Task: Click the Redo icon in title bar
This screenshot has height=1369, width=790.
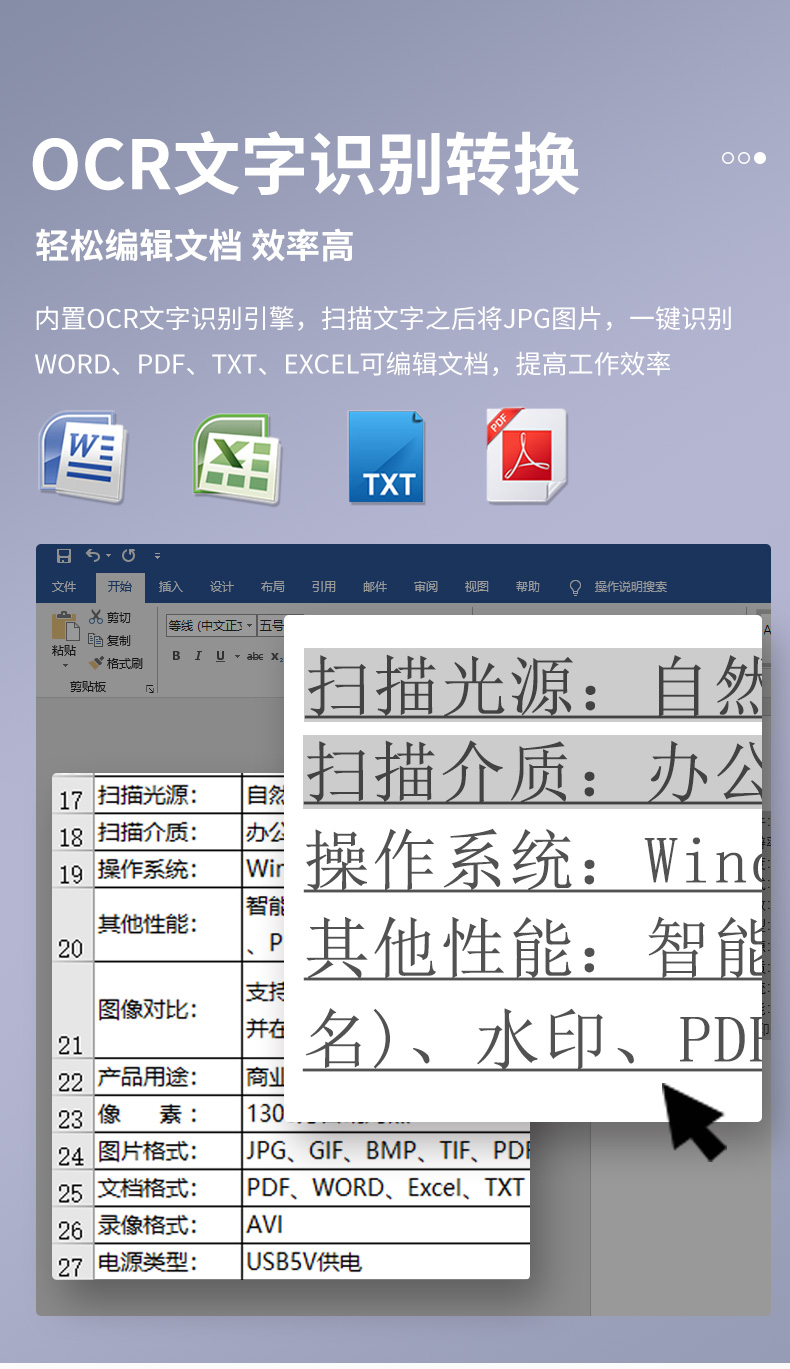Action: click(x=128, y=555)
